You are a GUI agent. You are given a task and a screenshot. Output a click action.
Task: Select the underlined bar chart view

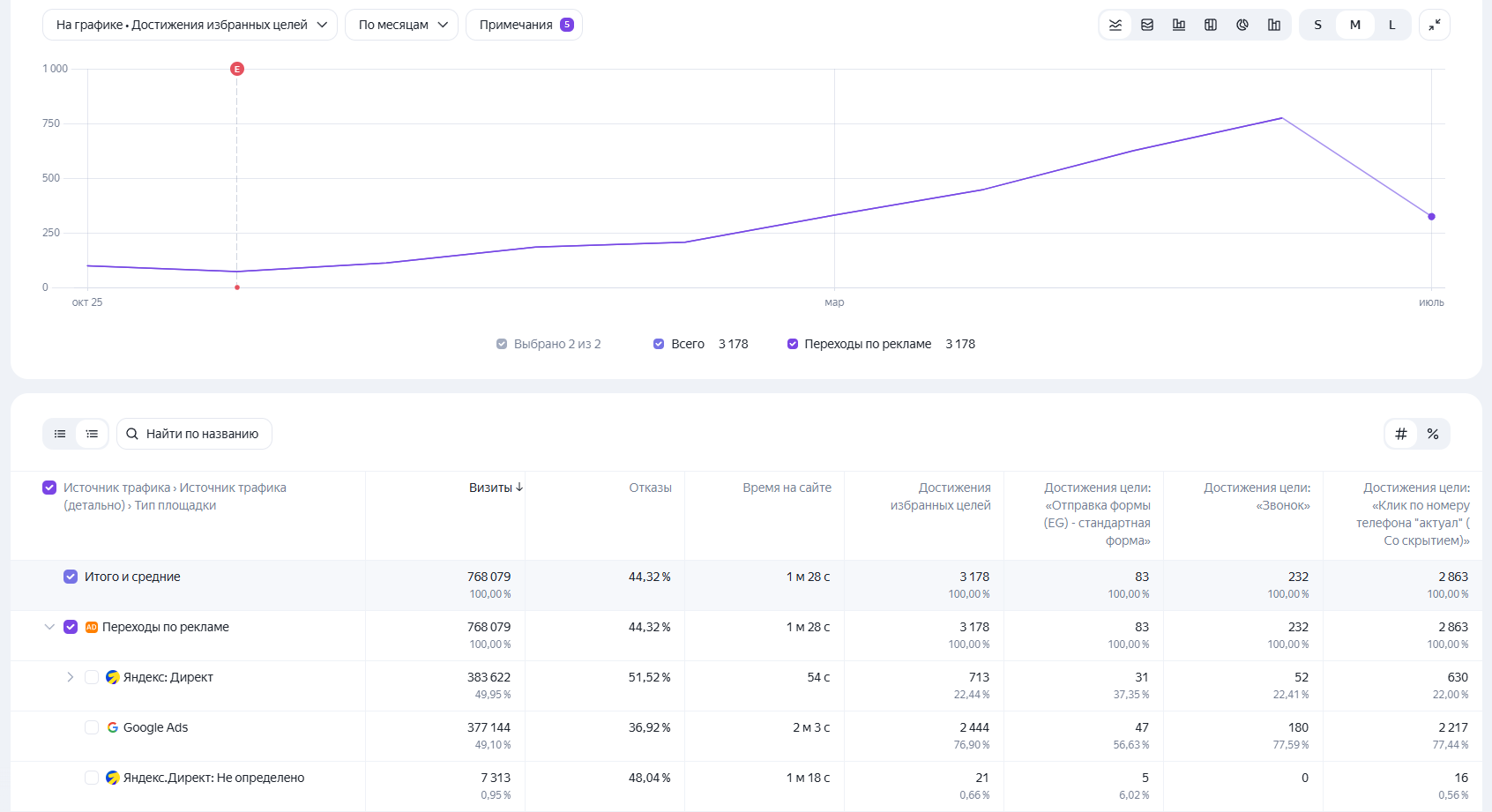click(1179, 25)
